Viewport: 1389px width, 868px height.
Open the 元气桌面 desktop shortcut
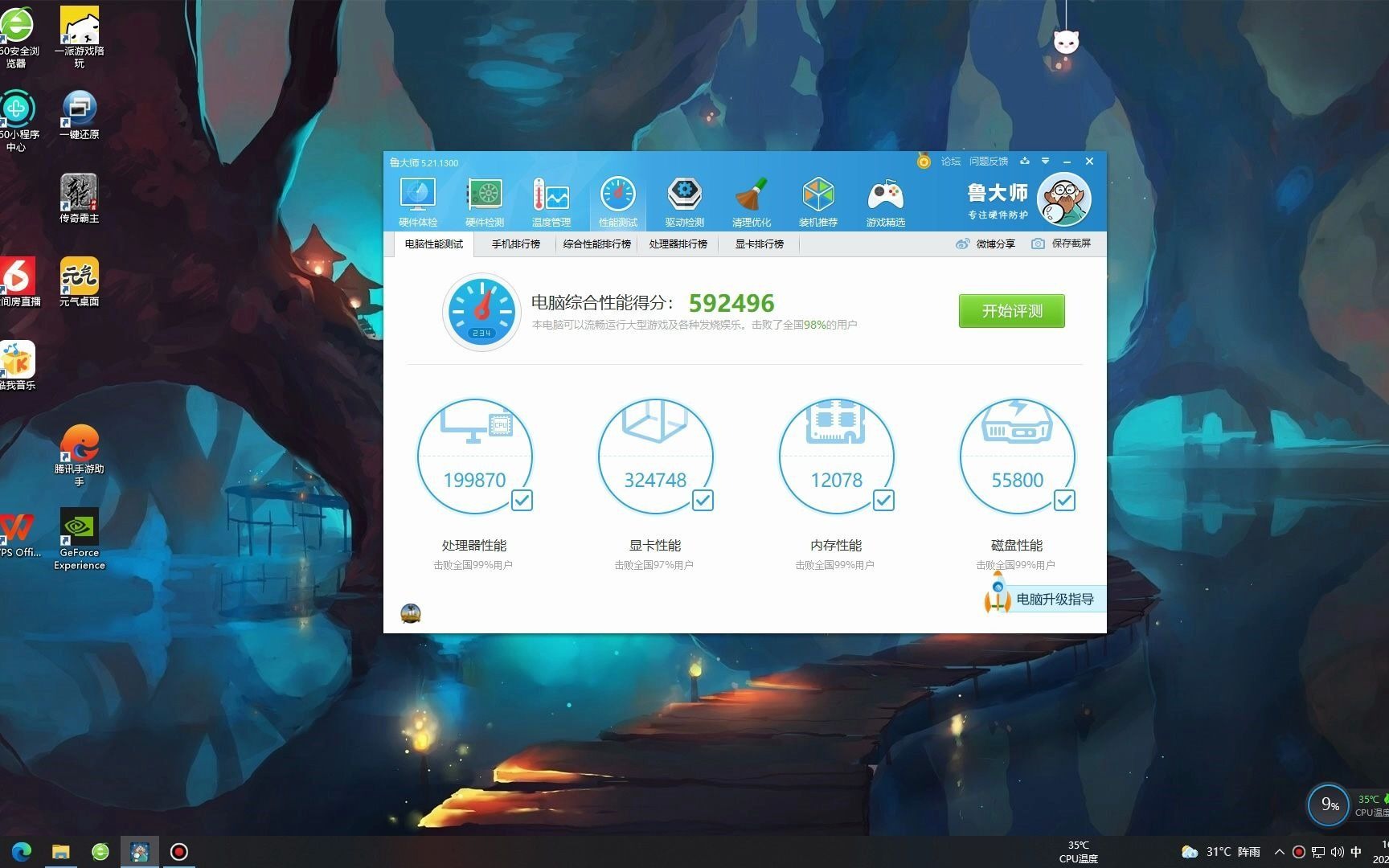click(79, 281)
